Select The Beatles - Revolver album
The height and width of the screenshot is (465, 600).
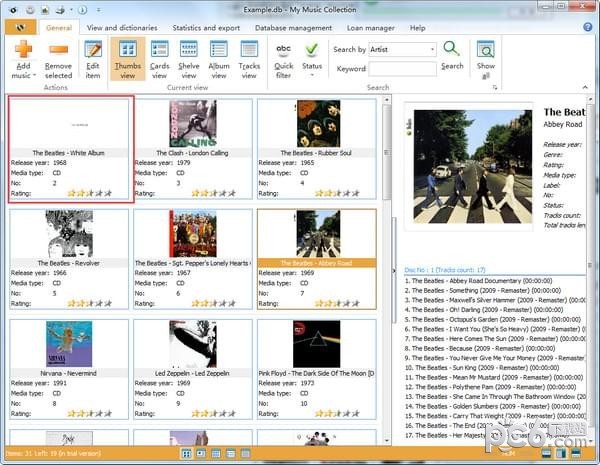click(x=69, y=259)
